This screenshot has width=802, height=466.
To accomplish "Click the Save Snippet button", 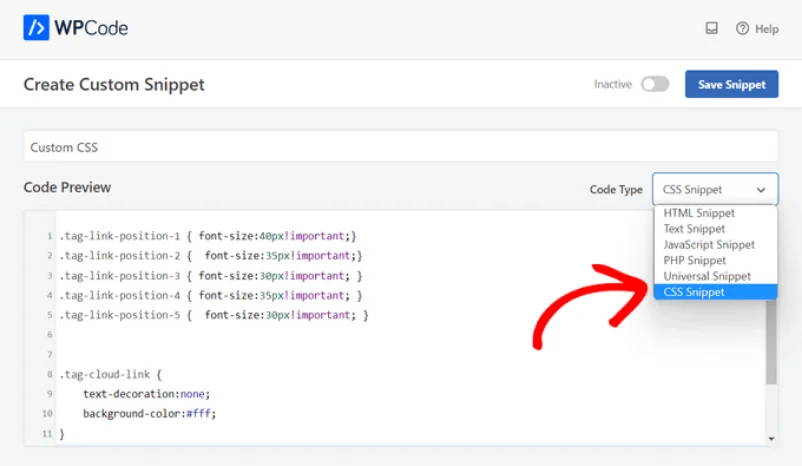I will pos(731,84).
